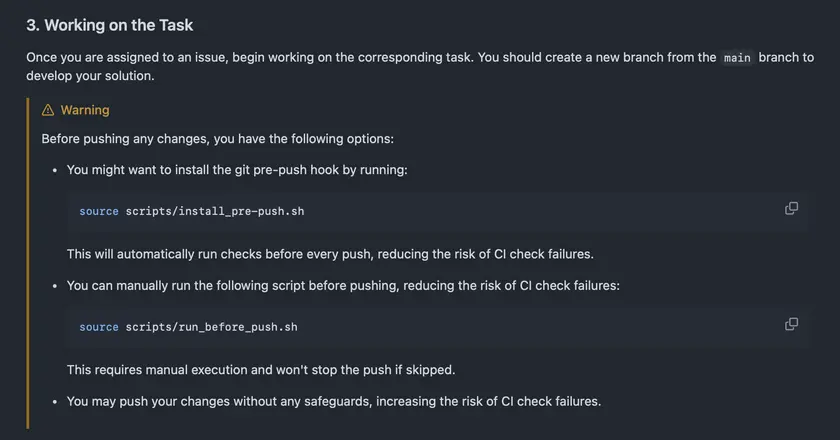The height and width of the screenshot is (440, 840).
Task: Click the bullet about manually running the script
Action: click(343, 286)
